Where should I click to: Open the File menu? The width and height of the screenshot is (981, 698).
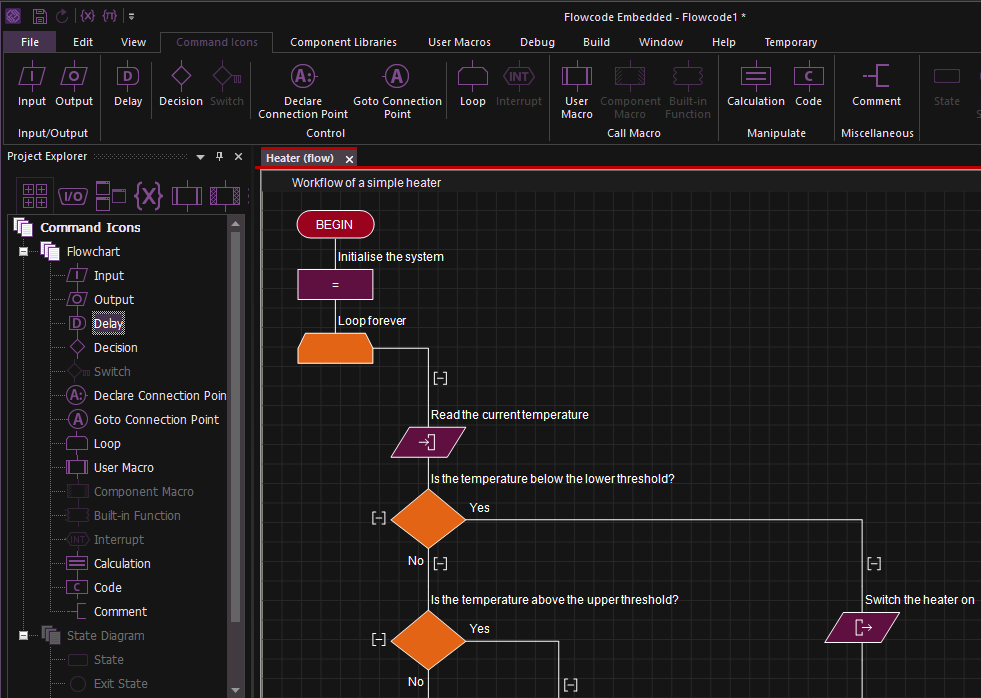tap(30, 42)
